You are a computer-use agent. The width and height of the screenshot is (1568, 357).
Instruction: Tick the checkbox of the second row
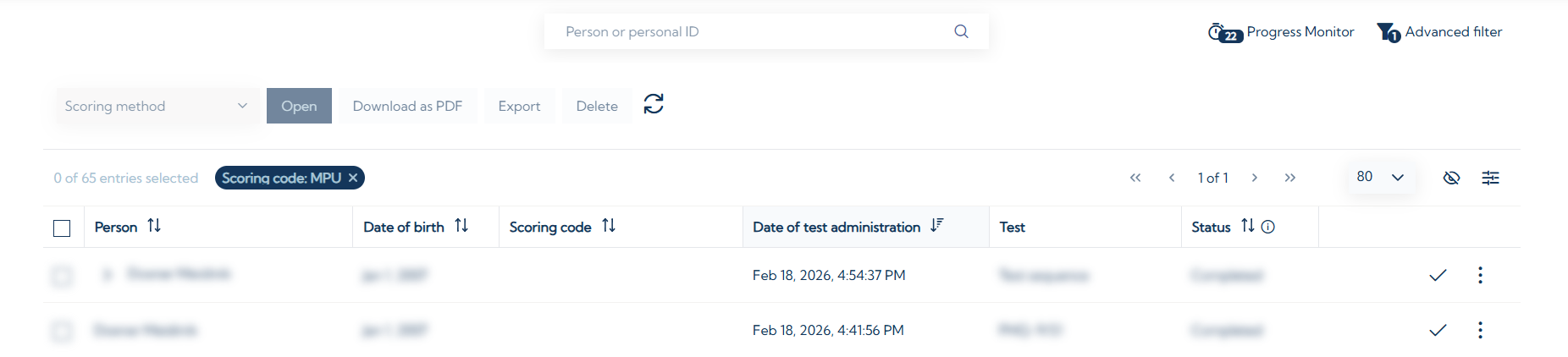click(62, 331)
